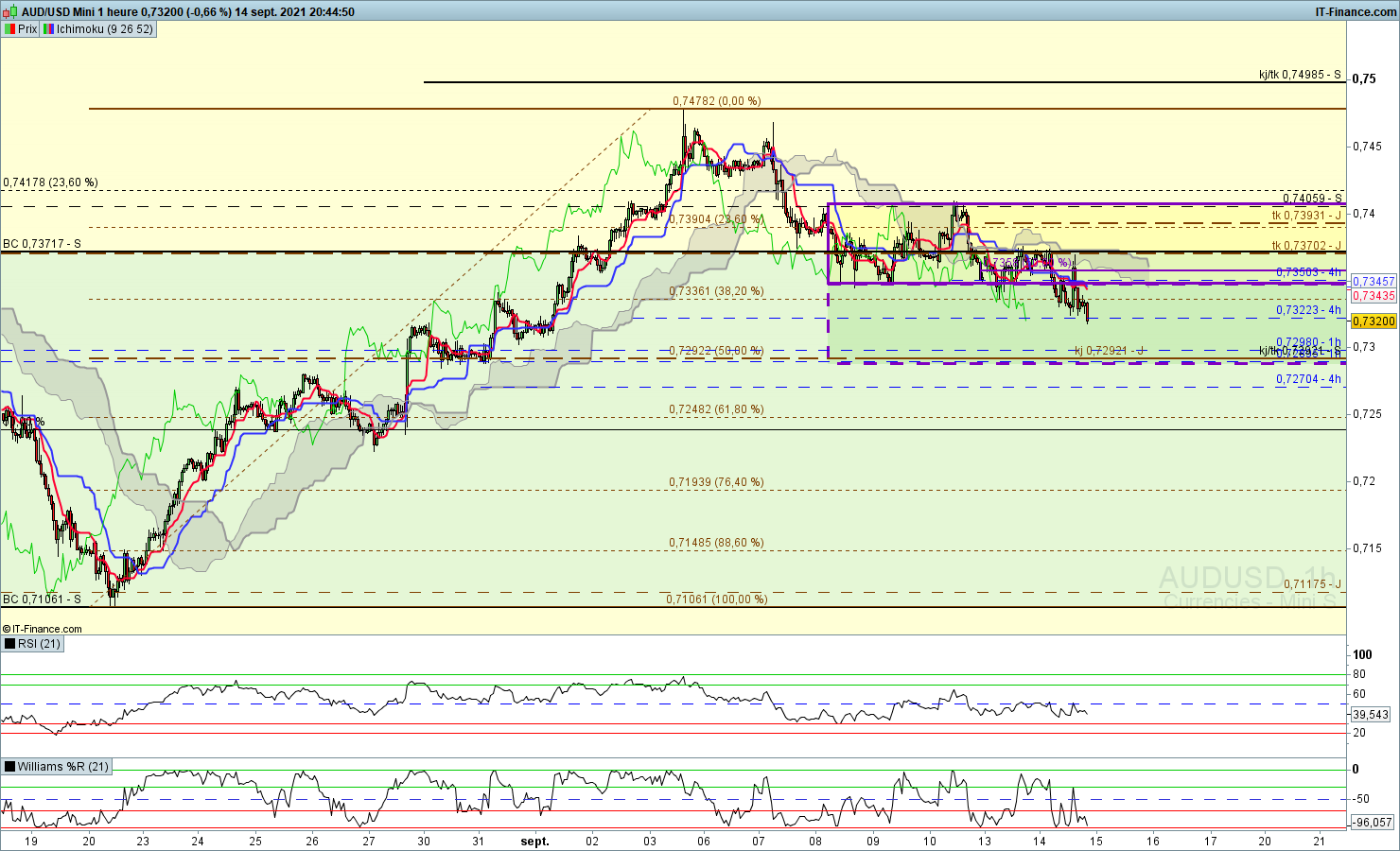Click the RSI legend black square icon
This screenshot has height=851, width=1400.
click(x=9, y=644)
